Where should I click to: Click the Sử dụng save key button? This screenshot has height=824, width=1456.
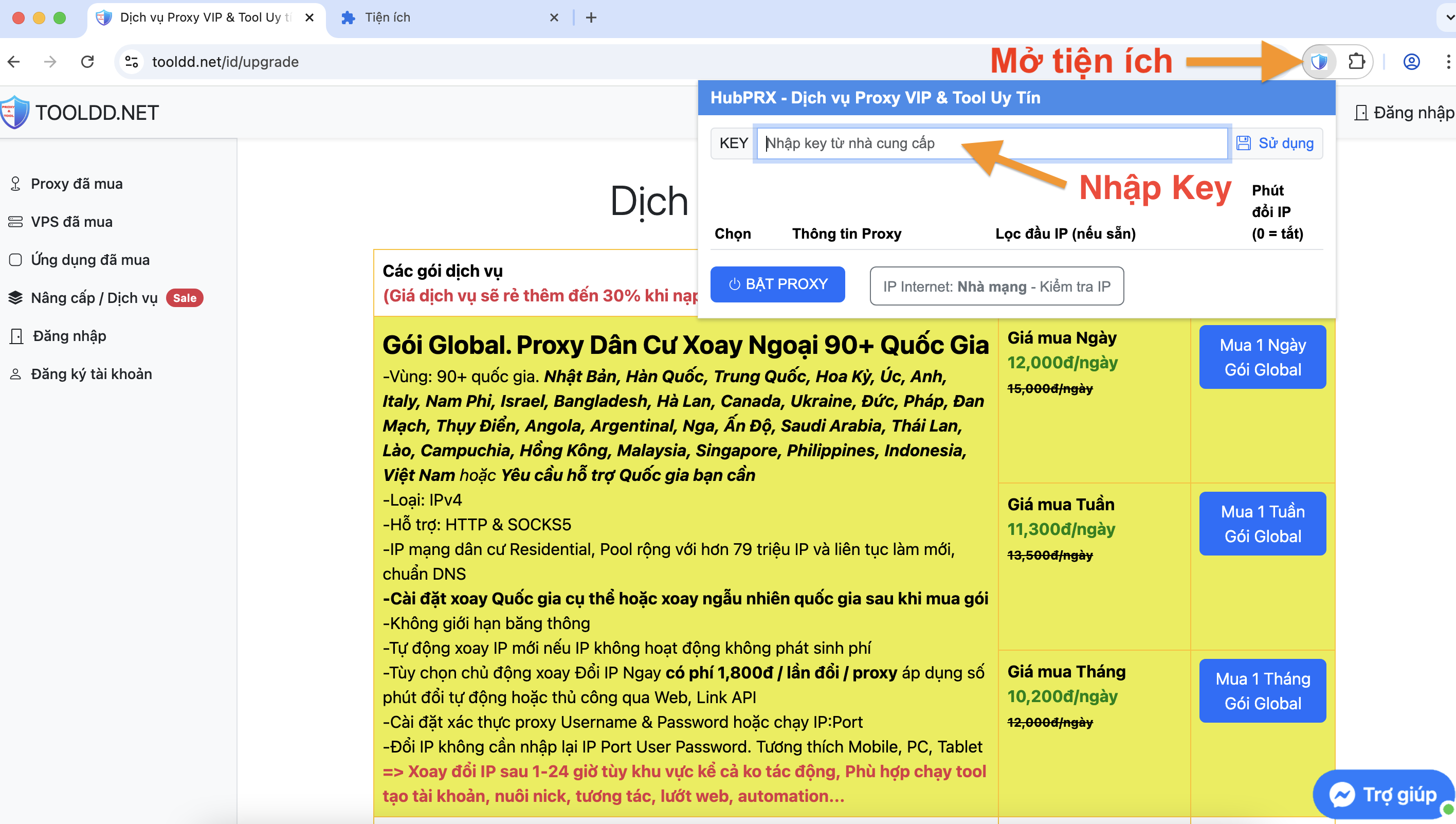[1276, 143]
